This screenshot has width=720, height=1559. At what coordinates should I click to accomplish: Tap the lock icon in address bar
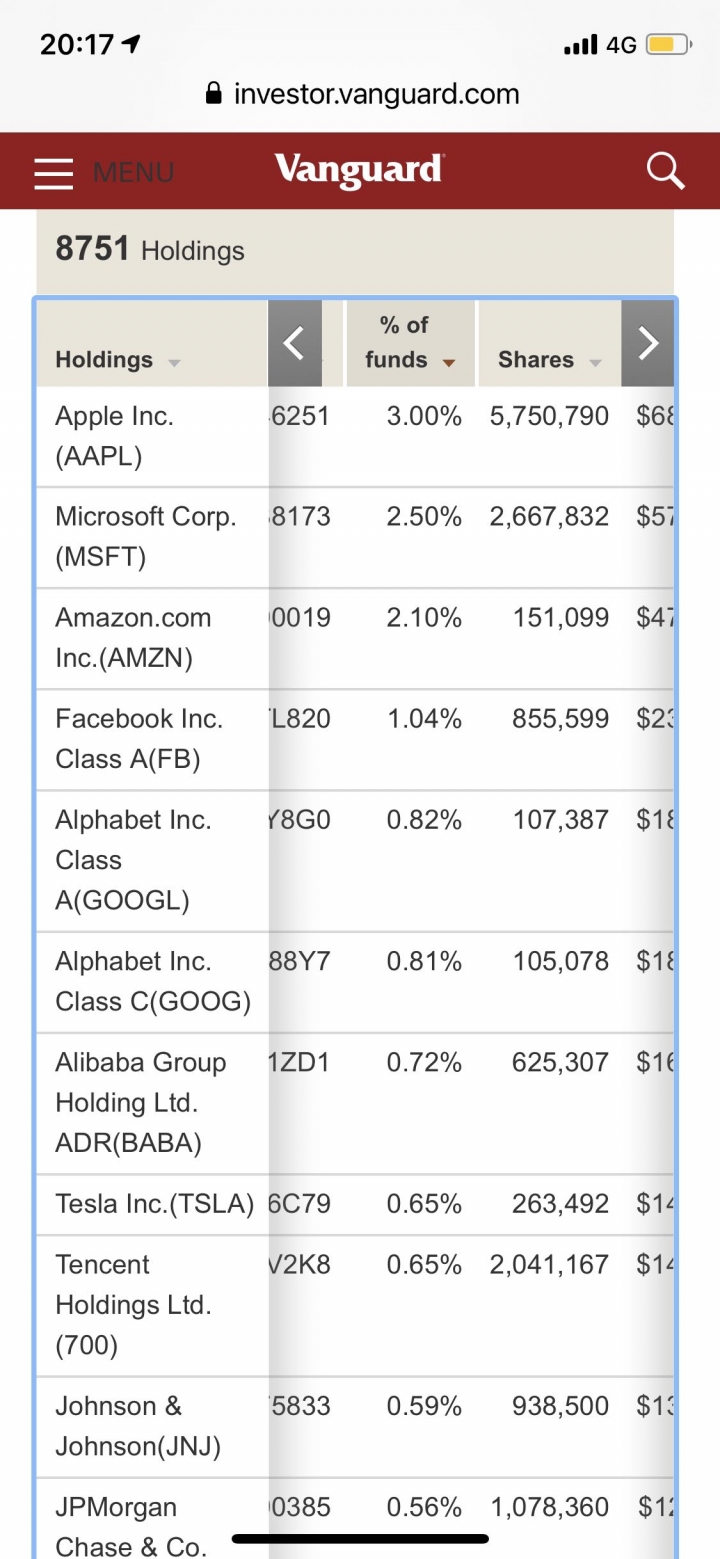pos(213,95)
